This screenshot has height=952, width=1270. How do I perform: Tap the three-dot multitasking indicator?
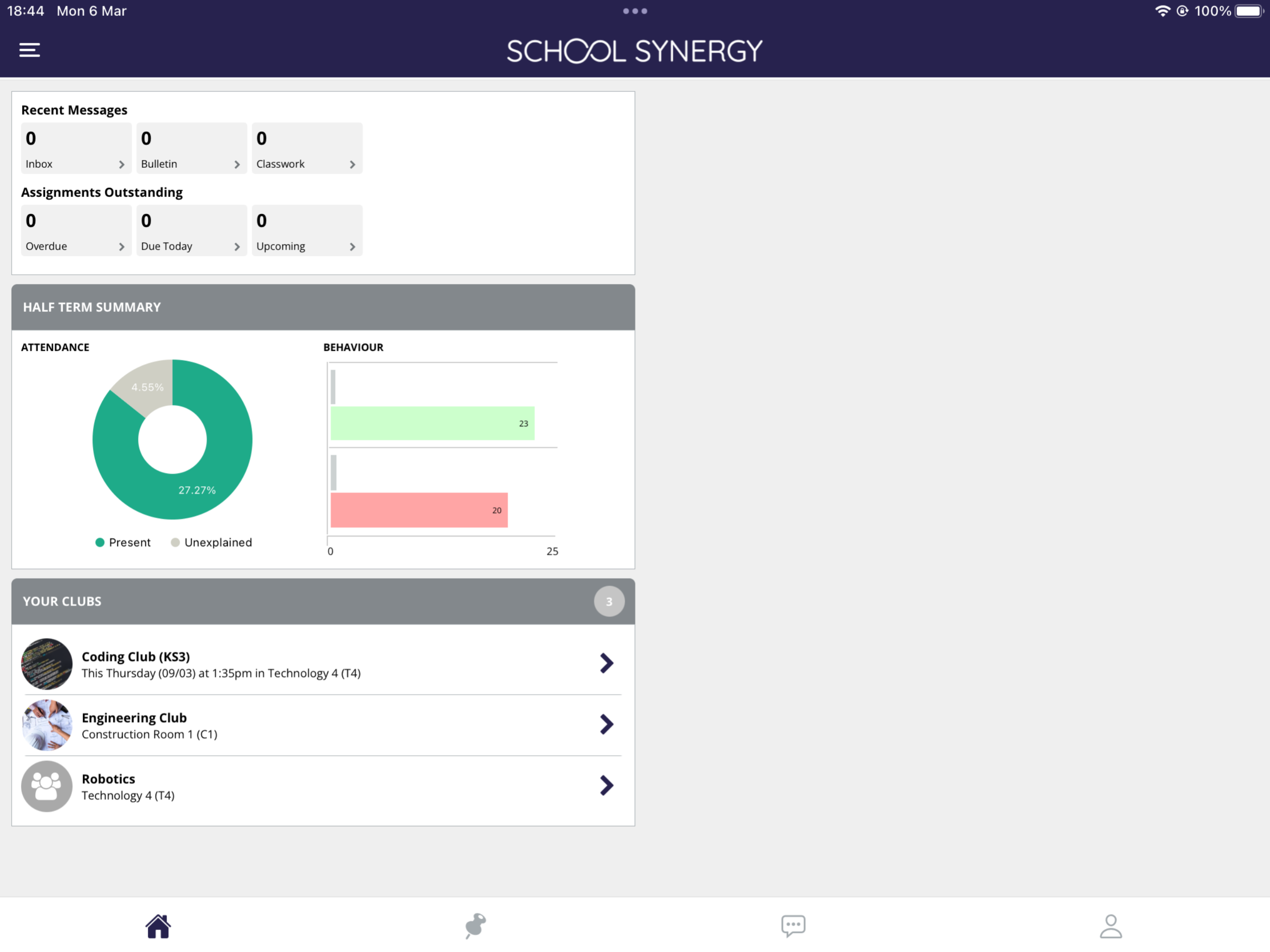coord(635,11)
